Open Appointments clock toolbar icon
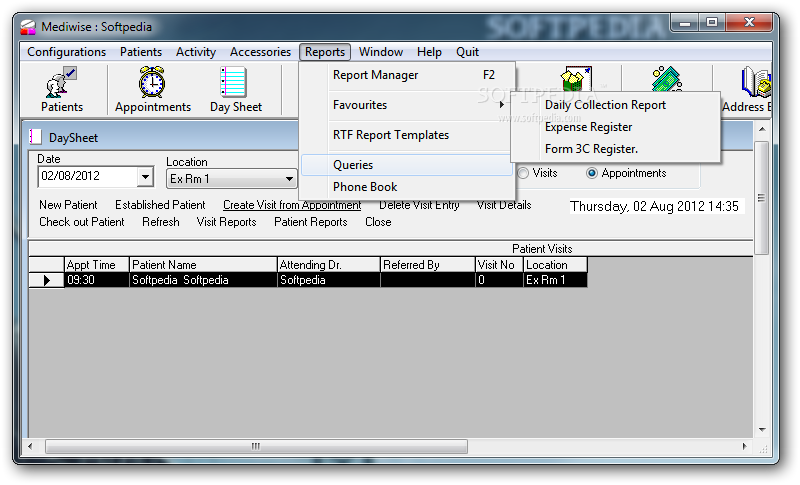 click(x=153, y=90)
